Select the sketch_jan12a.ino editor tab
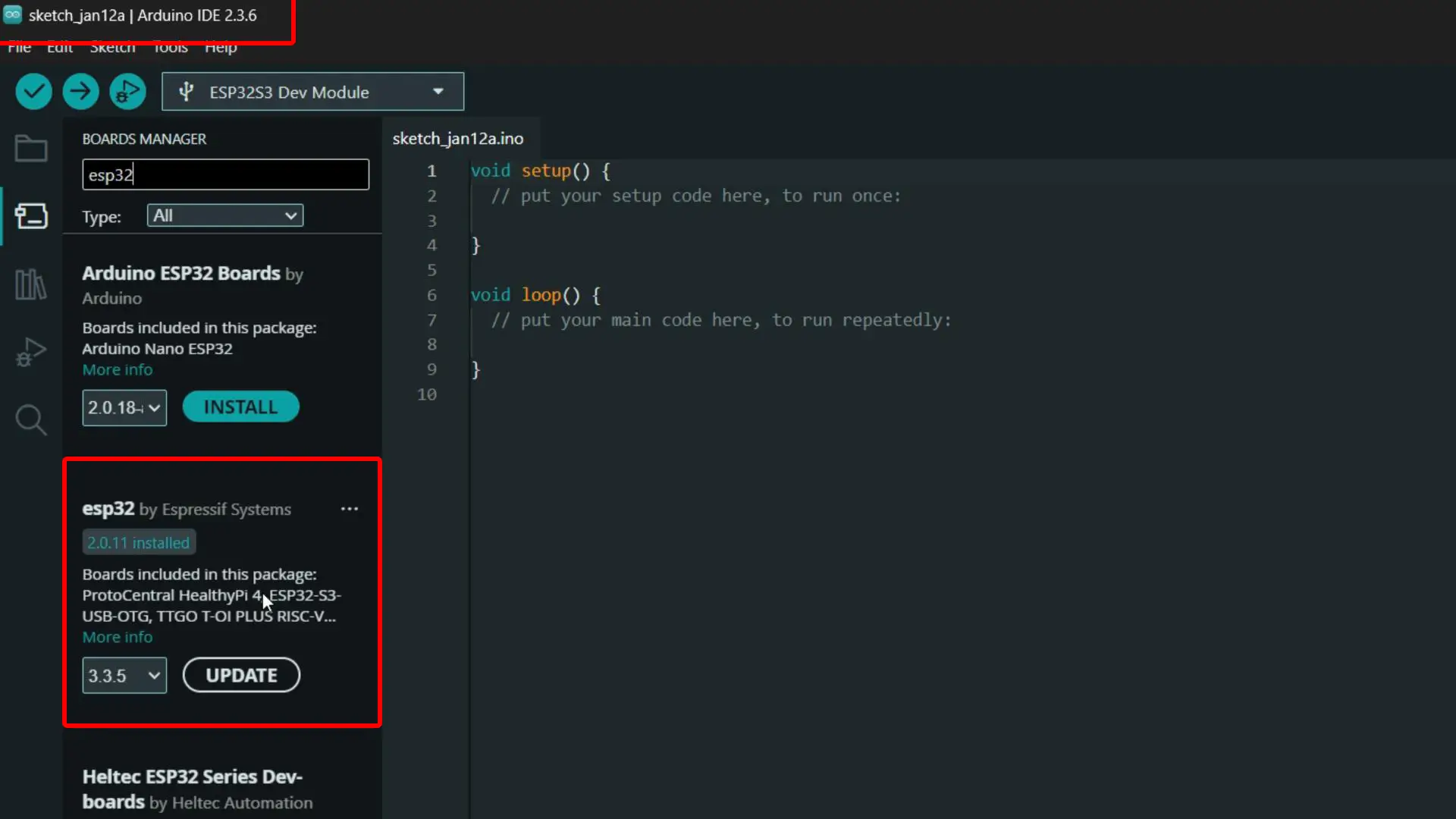Image resolution: width=1456 pixels, height=819 pixels. click(x=458, y=139)
